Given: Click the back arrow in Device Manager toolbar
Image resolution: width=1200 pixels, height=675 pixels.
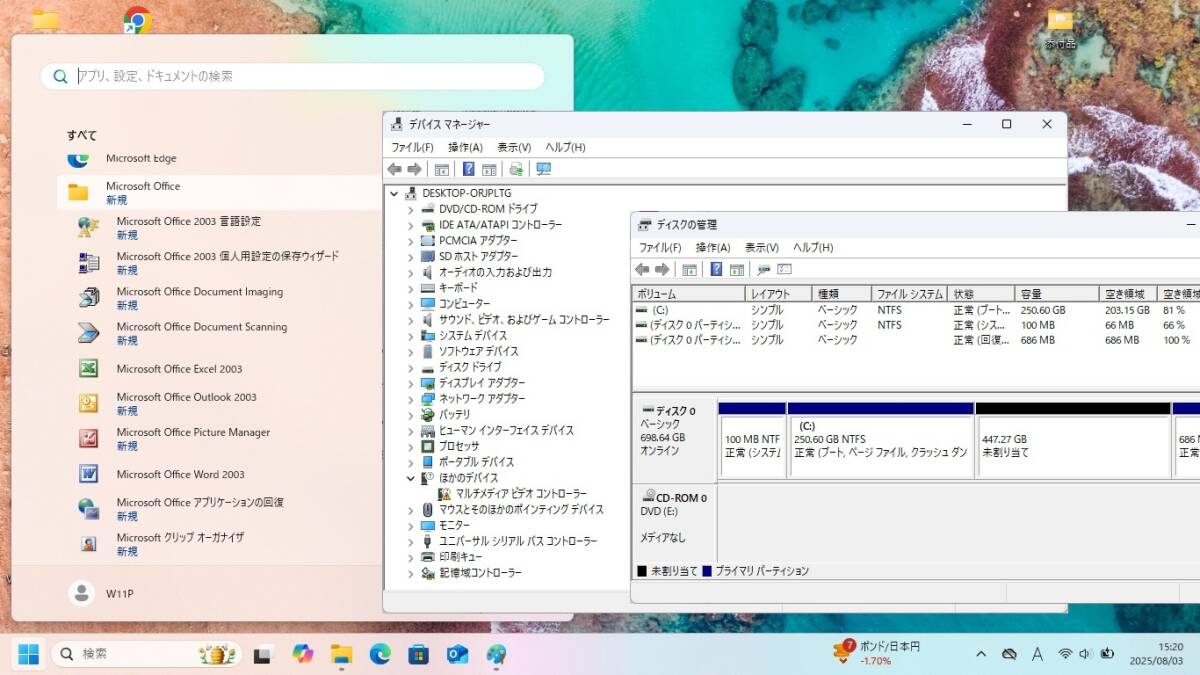Looking at the screenshot, I should (x=395, y=169).
